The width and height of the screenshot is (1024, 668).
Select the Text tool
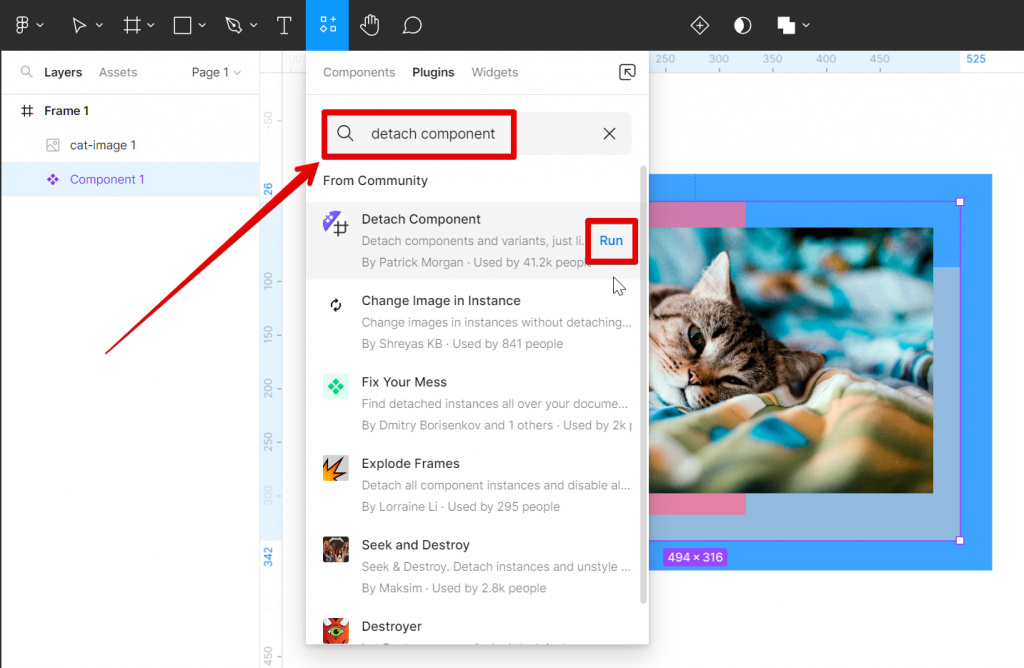(284, 25)
